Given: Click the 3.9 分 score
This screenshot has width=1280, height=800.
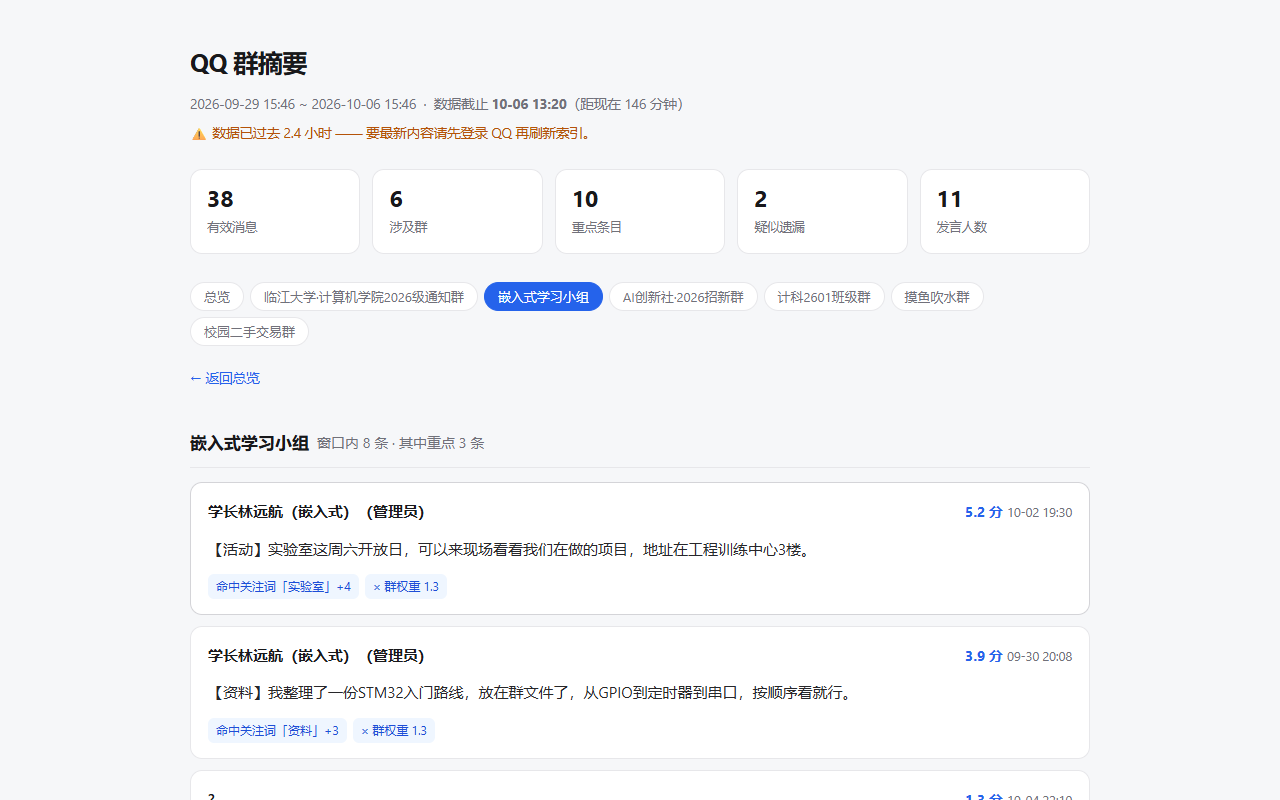Looking at the screenshot, I should point(983,656).
